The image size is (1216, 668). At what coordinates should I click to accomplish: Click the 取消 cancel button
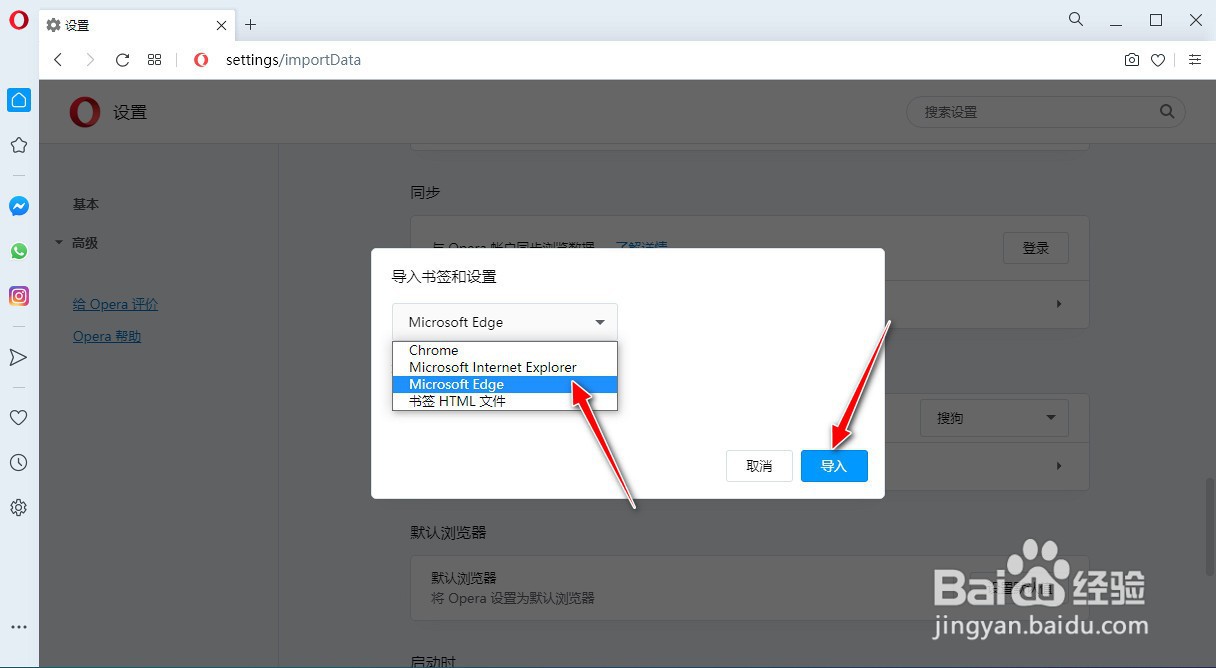pos(759,466)
